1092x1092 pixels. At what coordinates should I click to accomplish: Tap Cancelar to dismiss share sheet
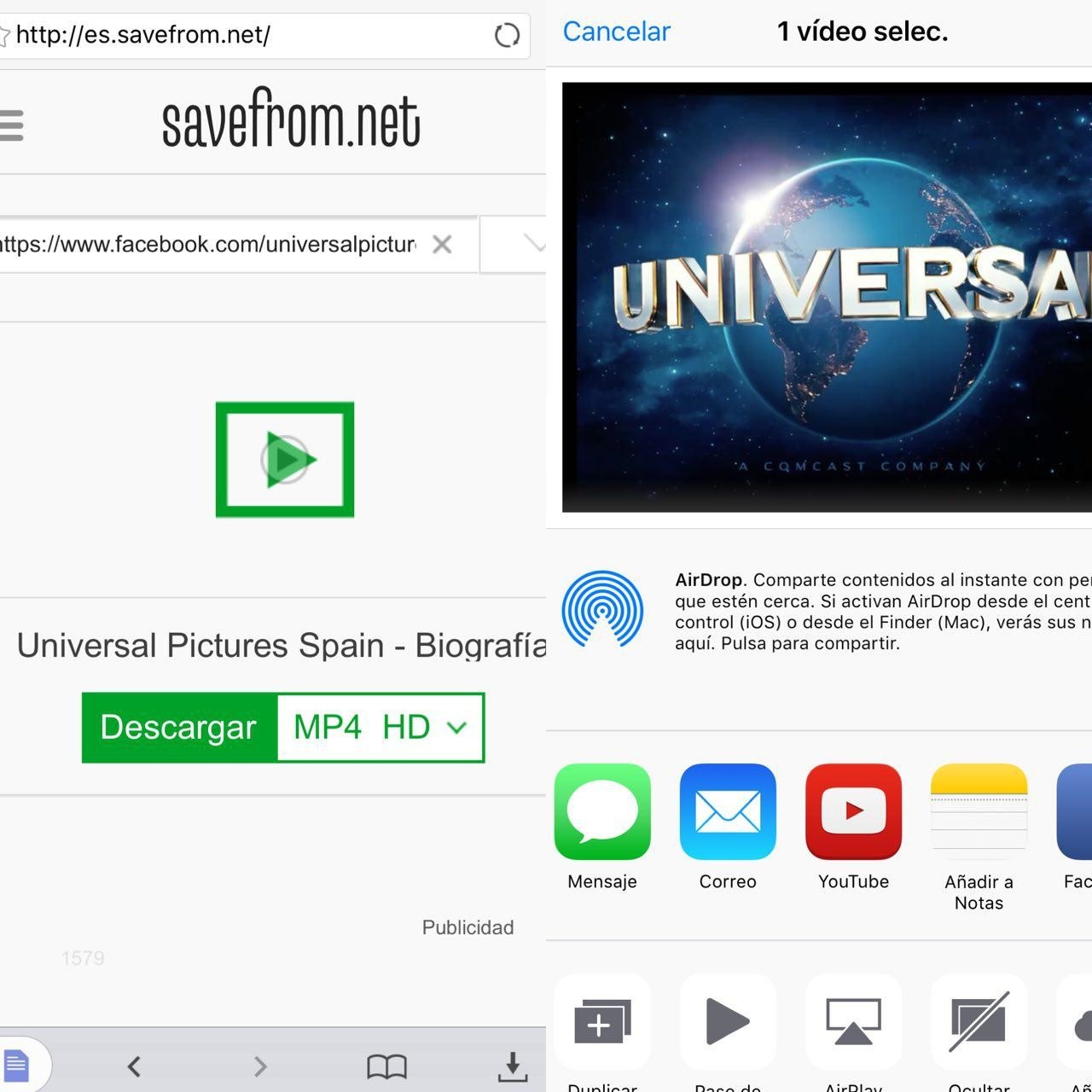coord(616,32)
